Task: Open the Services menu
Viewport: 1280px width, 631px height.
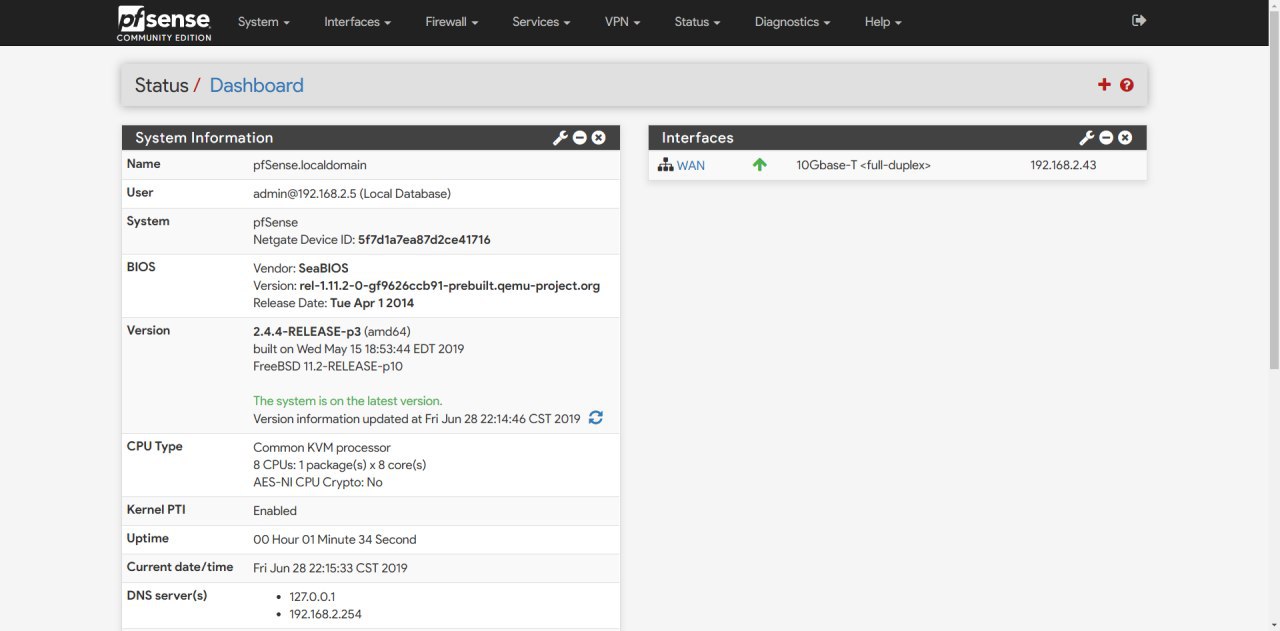Action: pyautogui.click(x=541, y=22)
